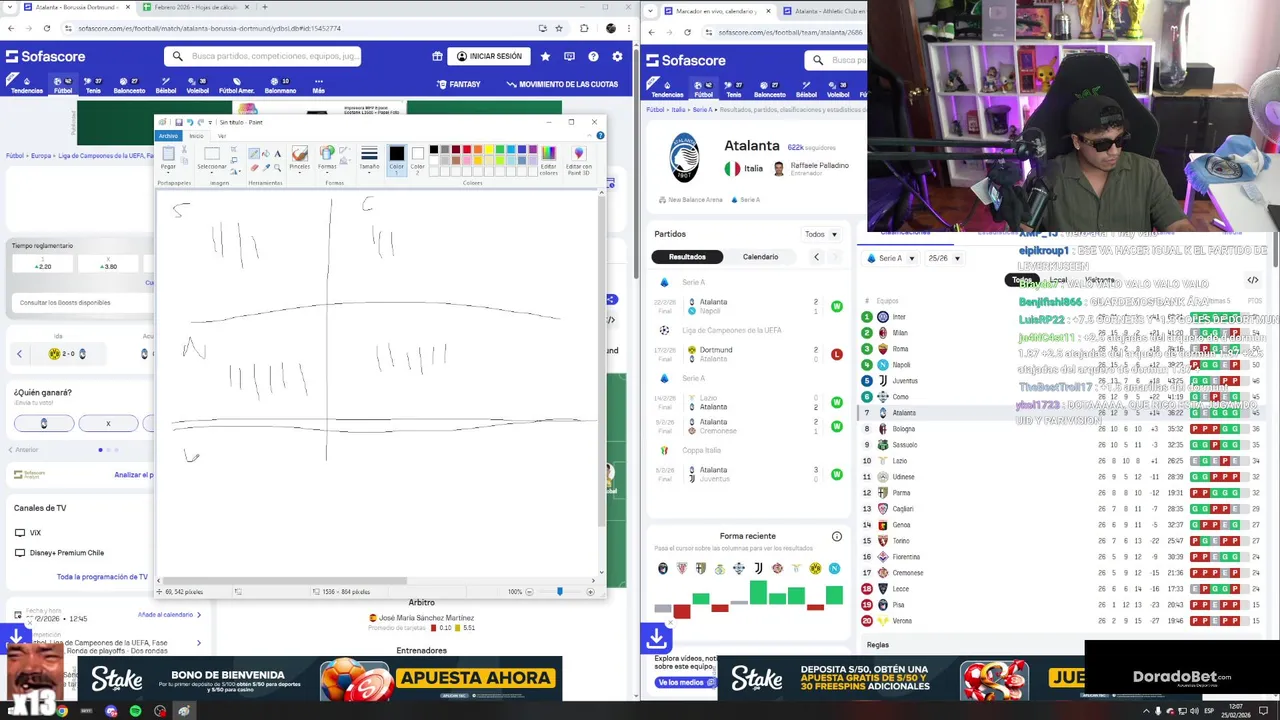Pick the red color swatch in Paint
Viewport: 1280px width, 720px height.
467,149
